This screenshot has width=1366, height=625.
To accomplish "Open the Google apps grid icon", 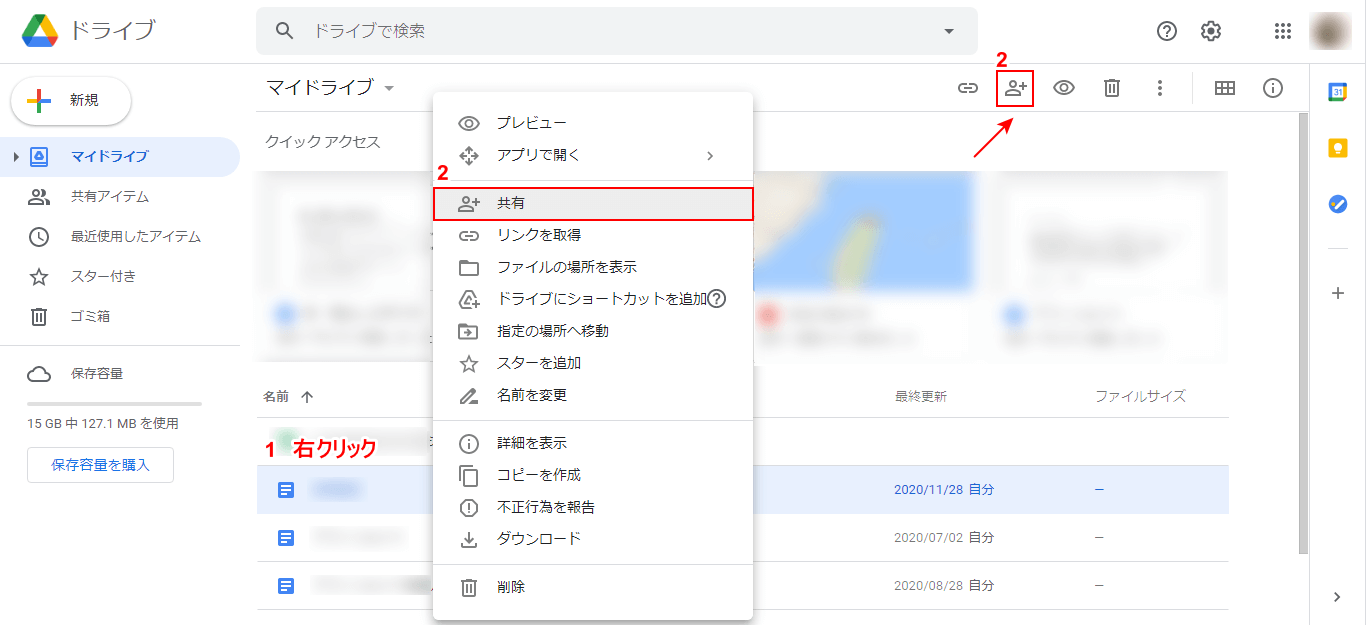I will [x=1283, y=31].
